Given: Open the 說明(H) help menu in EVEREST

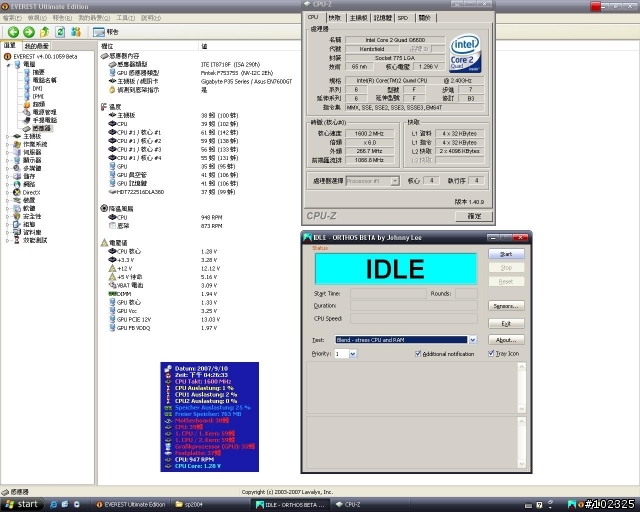Looking at the screenshot, I should (151, 18).
